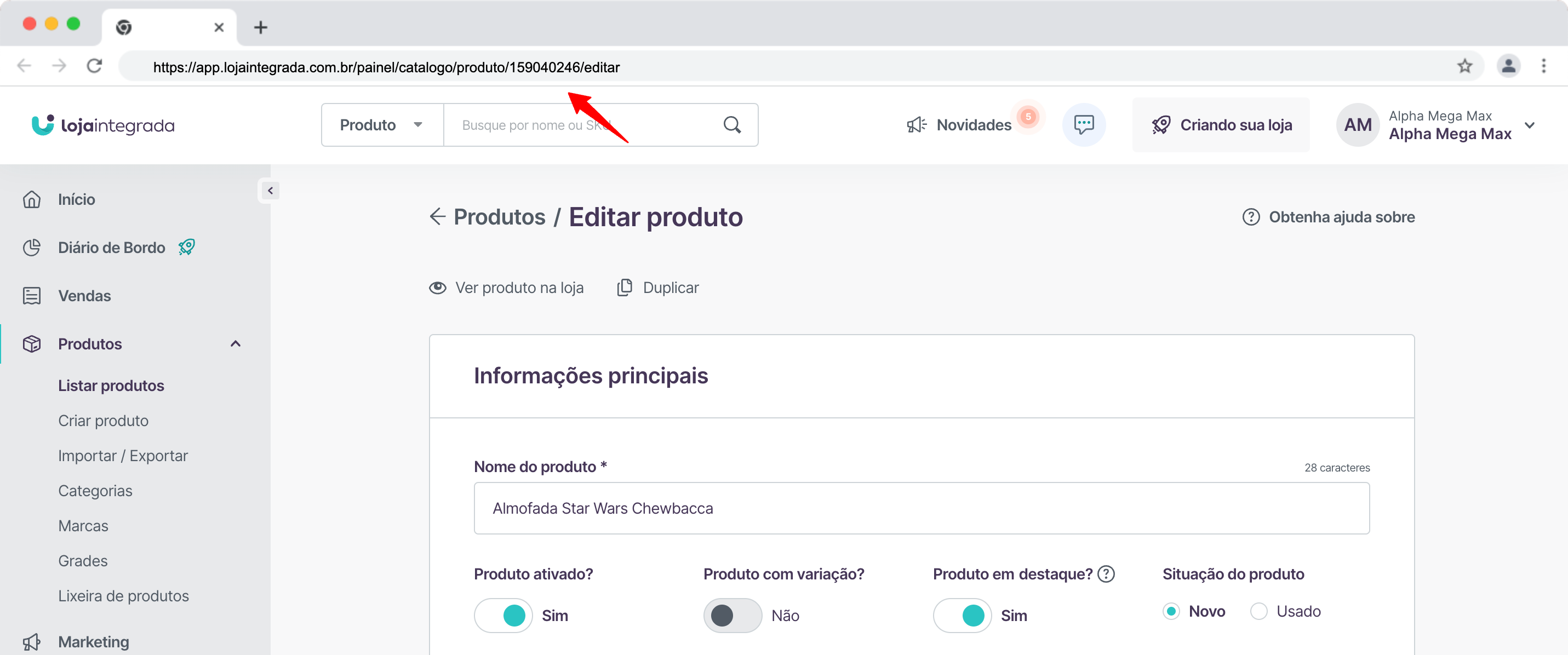
Task: Click the search magnifier icon
Action: [x=731, y=125]
